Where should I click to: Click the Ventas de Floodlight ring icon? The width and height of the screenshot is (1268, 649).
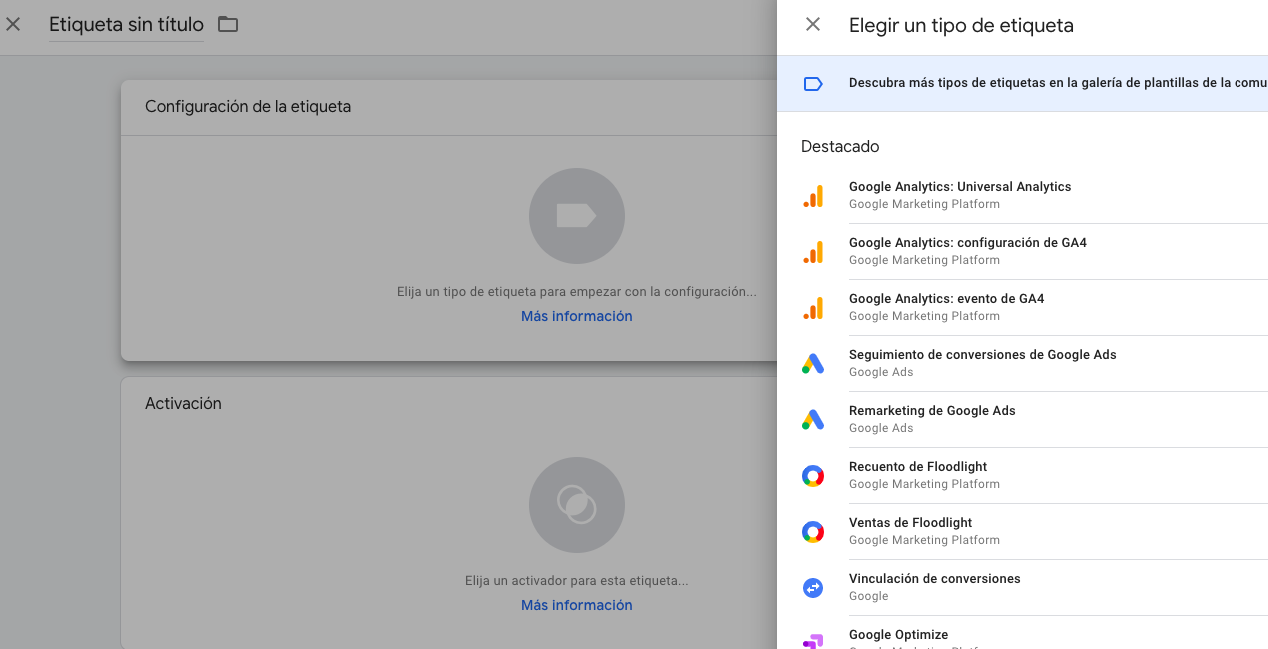[x=813, y=532]
